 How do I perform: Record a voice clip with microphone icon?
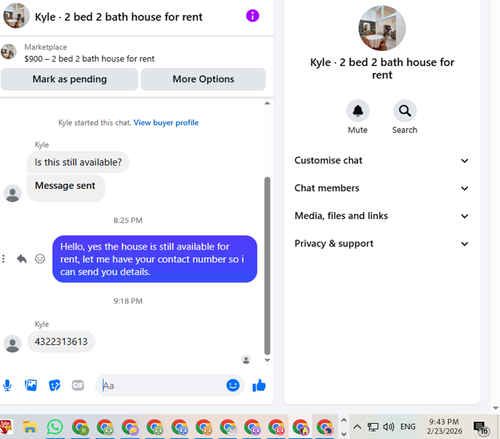click(7, 385)
